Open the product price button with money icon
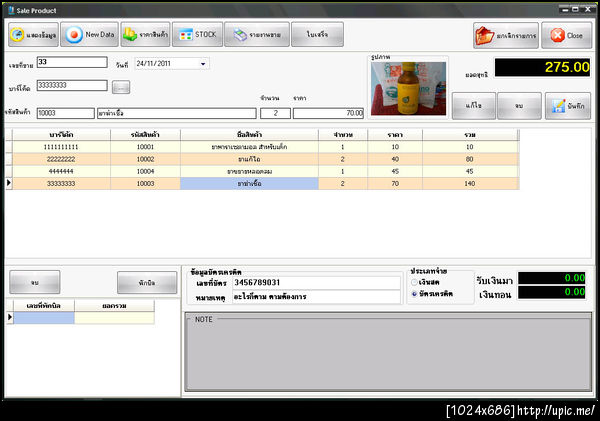Screen dimensions: 600x421 [x=145, y=35]
